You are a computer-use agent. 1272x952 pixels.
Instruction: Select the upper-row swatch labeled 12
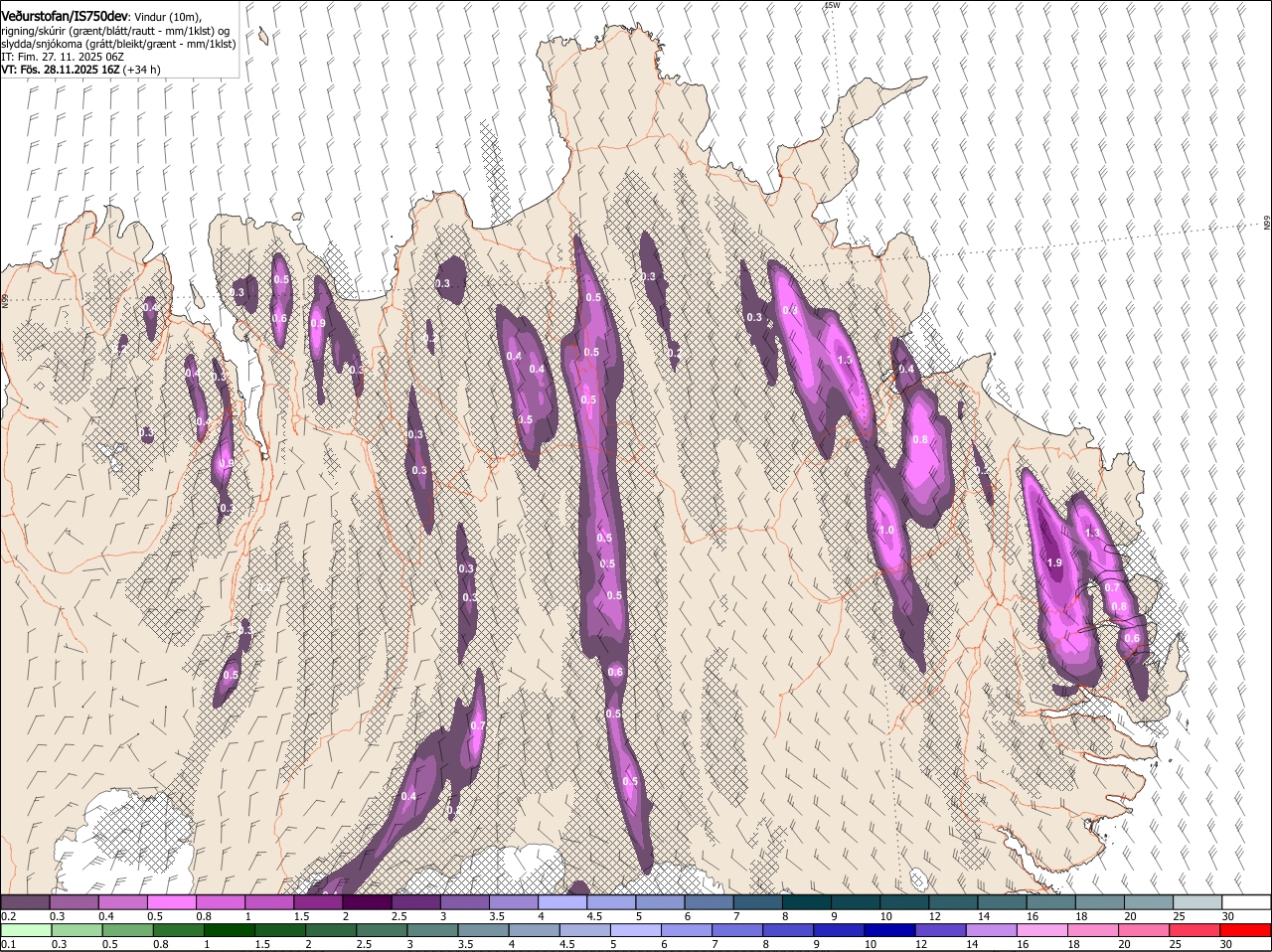[x=952, y=901]
